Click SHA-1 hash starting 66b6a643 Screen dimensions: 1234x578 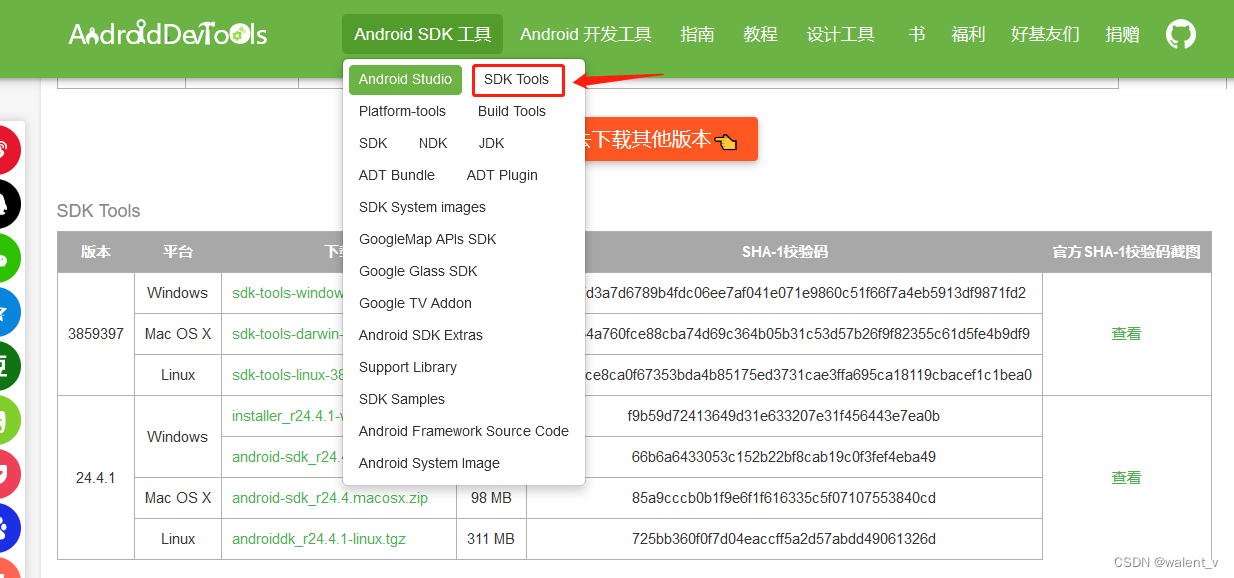point(784,457)
